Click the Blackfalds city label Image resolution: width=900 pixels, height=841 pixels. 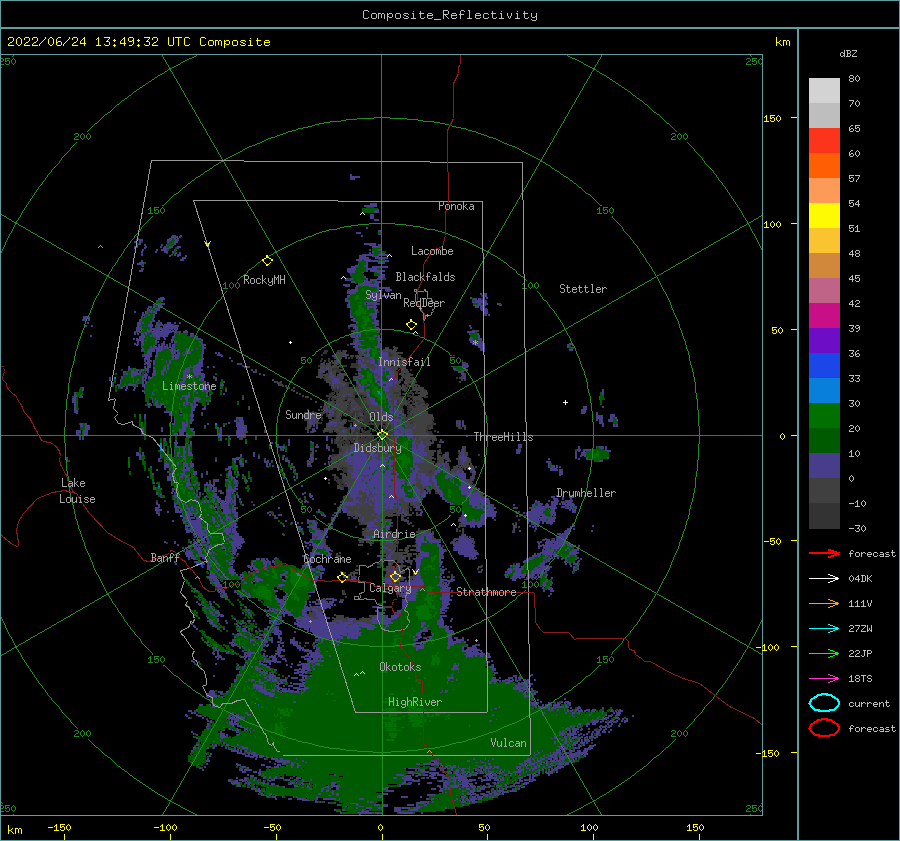click(x=425, y=277)
